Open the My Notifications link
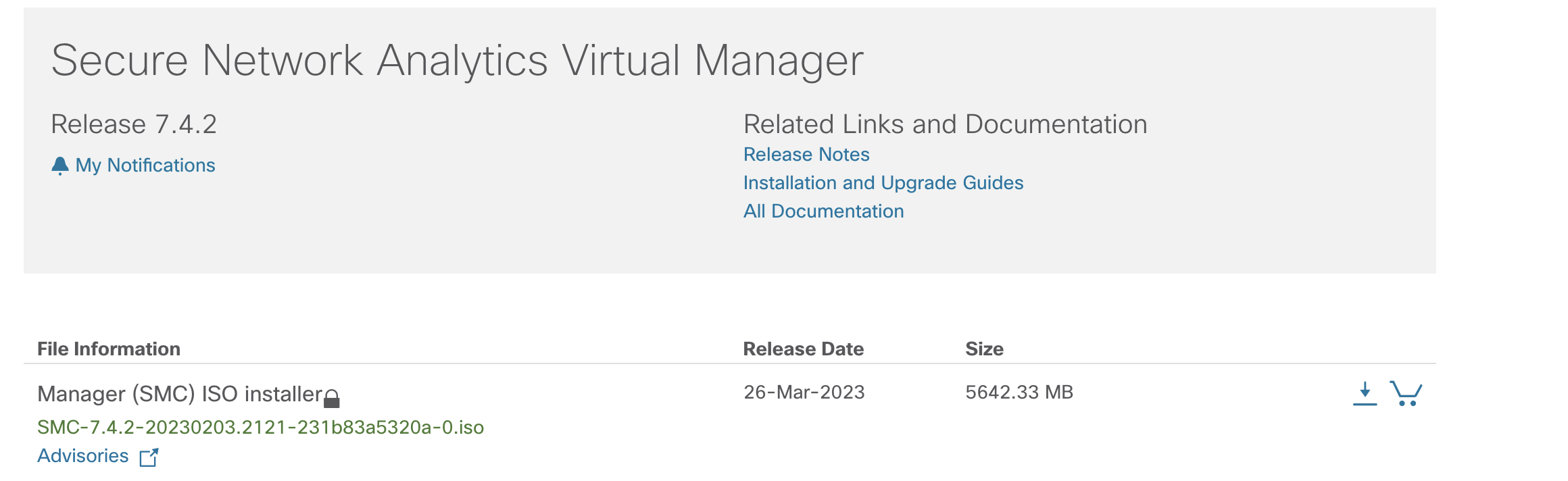This screenshot has width=1568, height=481. tap(145, 166)
